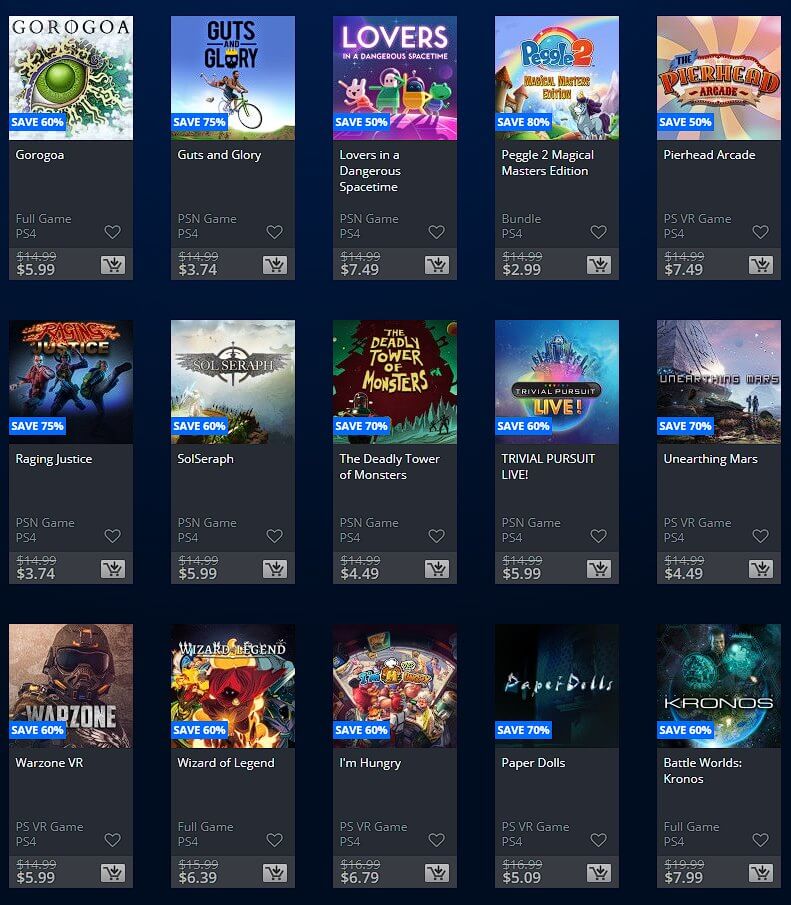This screenshot has height=905, width=791.
Task: Add Unearthing Mars to cart
Action: (x=761, y=569)
